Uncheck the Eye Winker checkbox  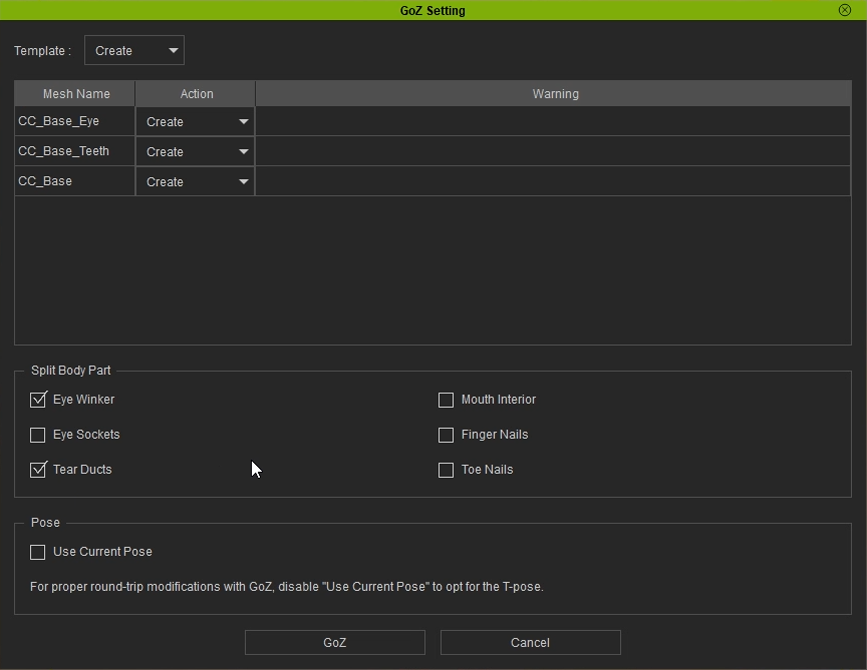pyautogui.click(x=38, y=400)
